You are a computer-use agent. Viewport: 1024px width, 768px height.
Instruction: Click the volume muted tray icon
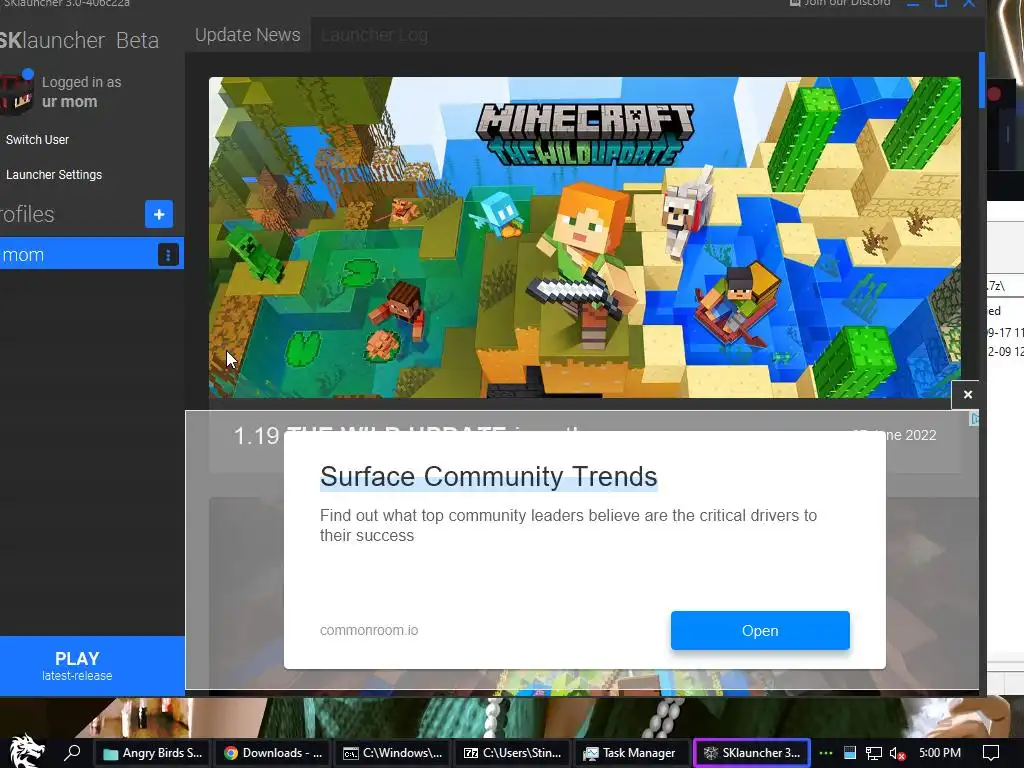point(897,753)
